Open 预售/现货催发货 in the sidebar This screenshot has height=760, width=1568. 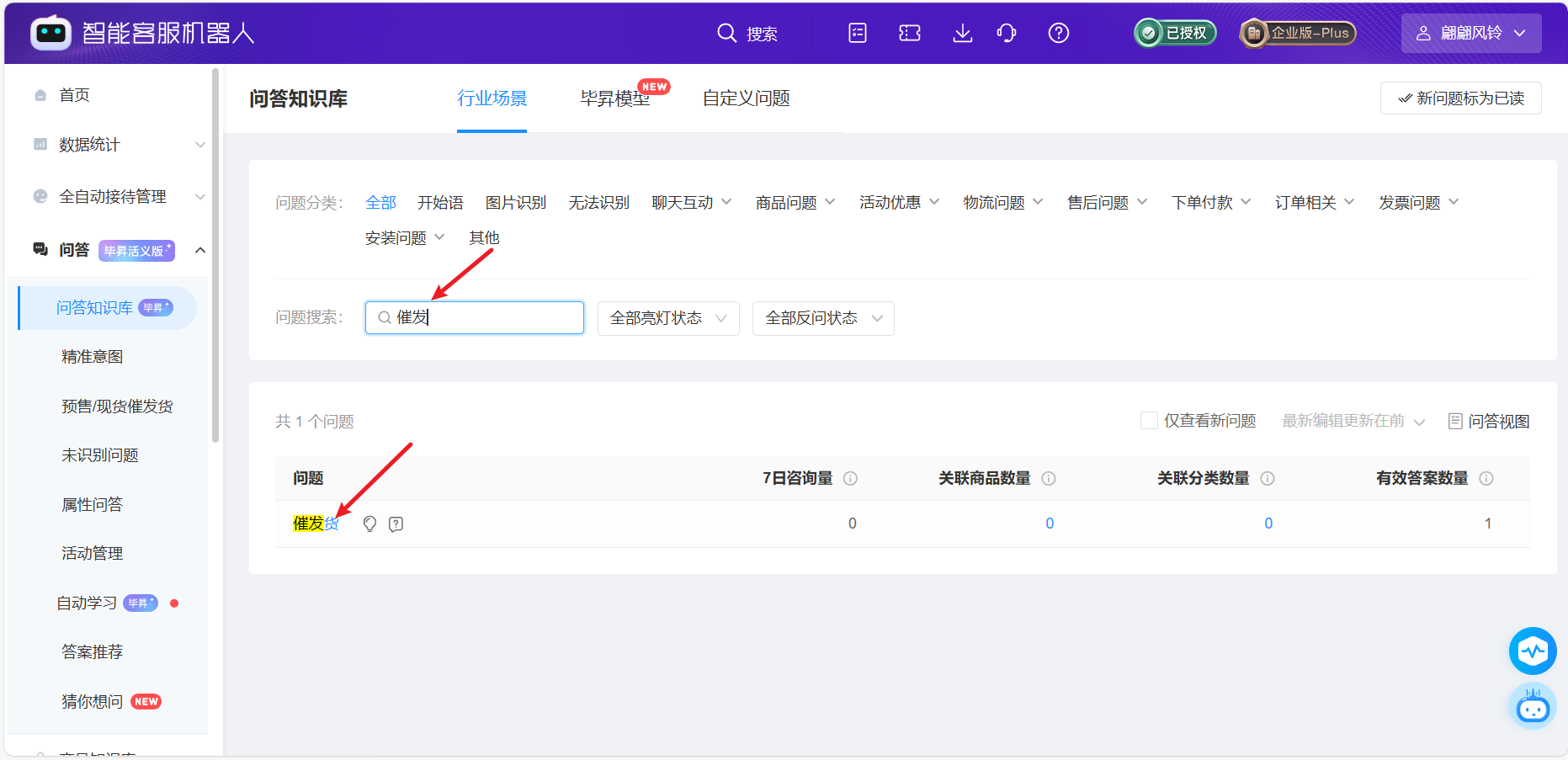pyautogui.click(x=117, y=407)
